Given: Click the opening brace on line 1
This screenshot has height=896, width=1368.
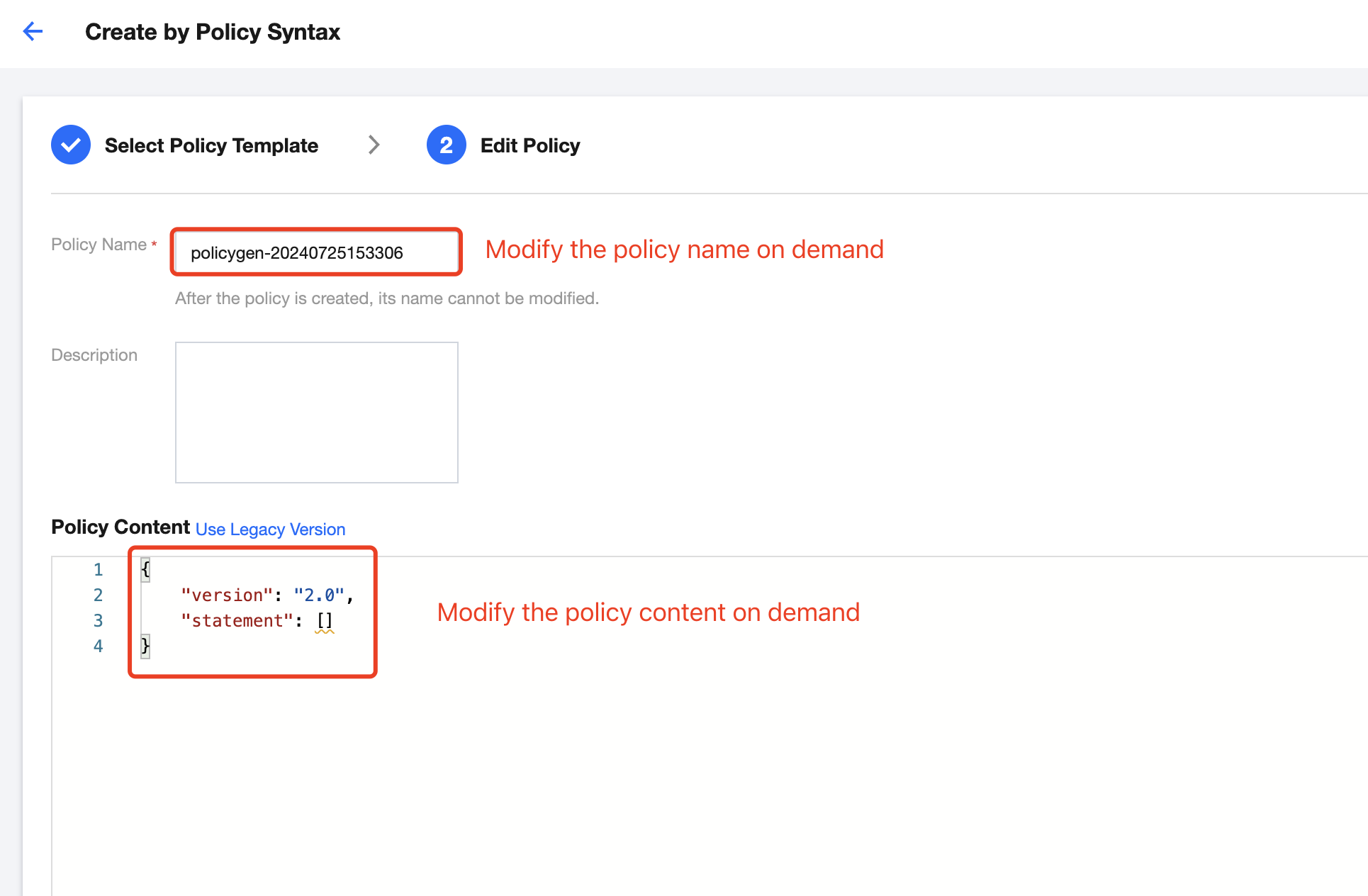Looking at the screenshot, I should pyautogui.click(x=145, y=570).
